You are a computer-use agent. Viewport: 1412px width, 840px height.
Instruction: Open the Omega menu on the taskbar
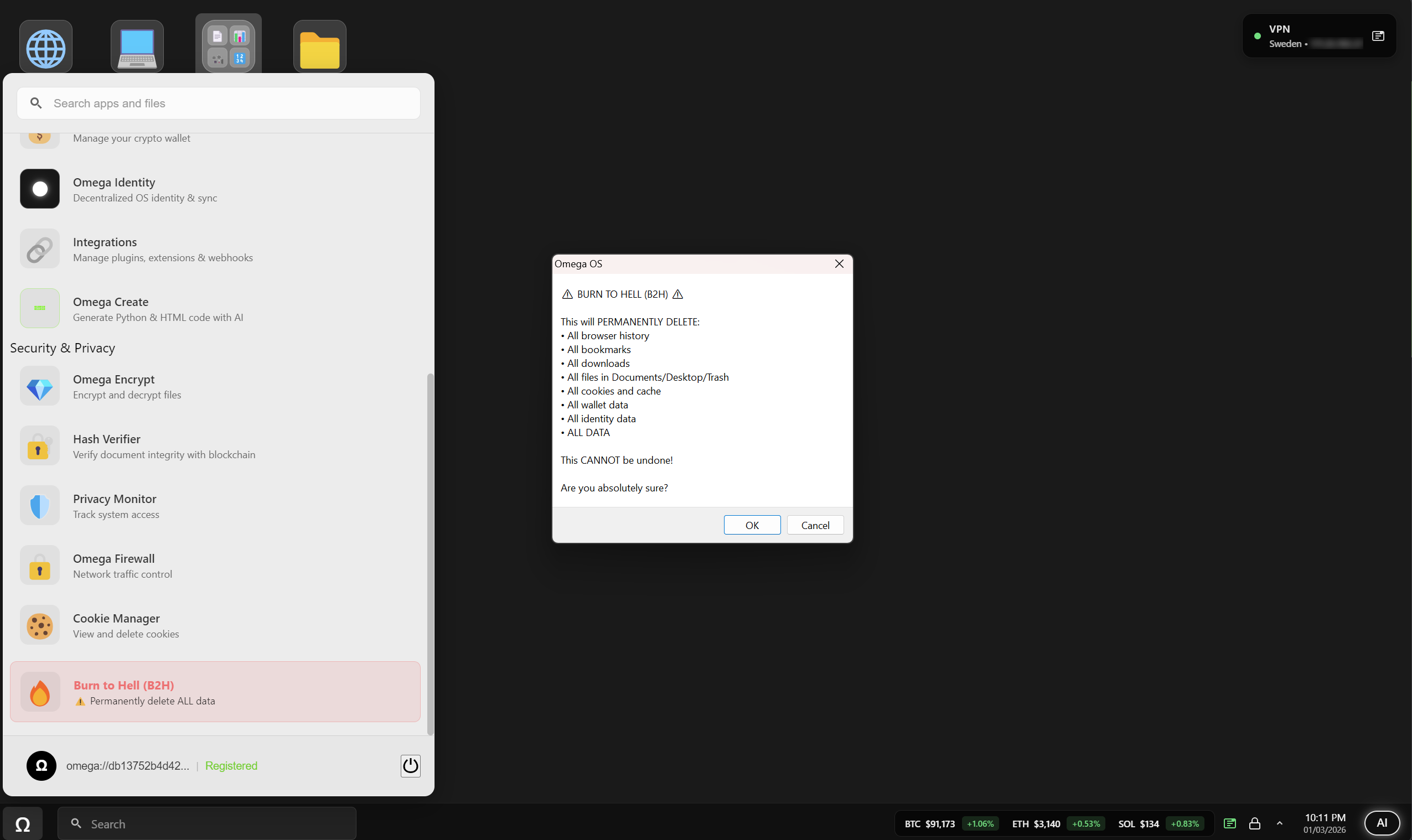(x=23, y=822)
